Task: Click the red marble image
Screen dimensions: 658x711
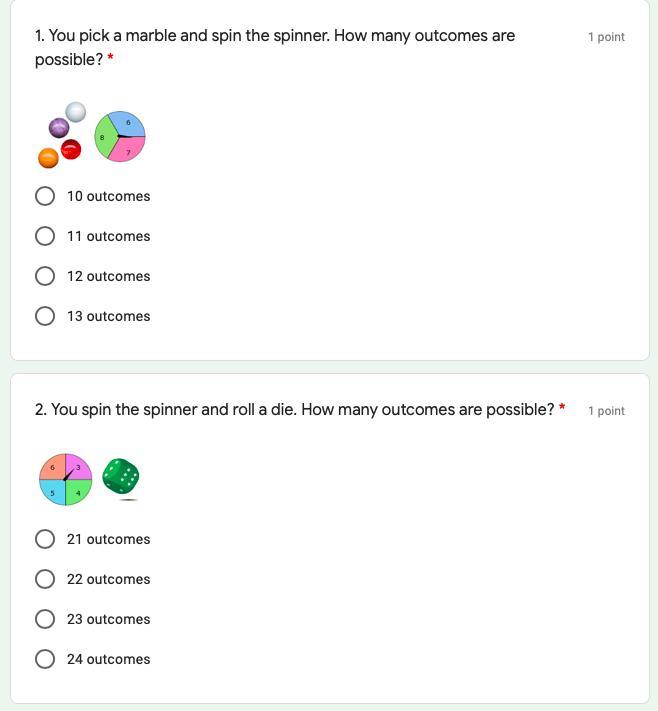Action: point(71,150)
